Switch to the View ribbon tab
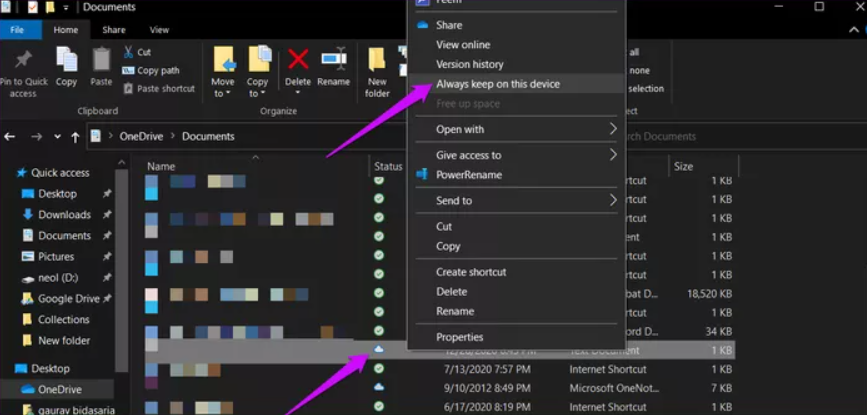 point(159,30)
